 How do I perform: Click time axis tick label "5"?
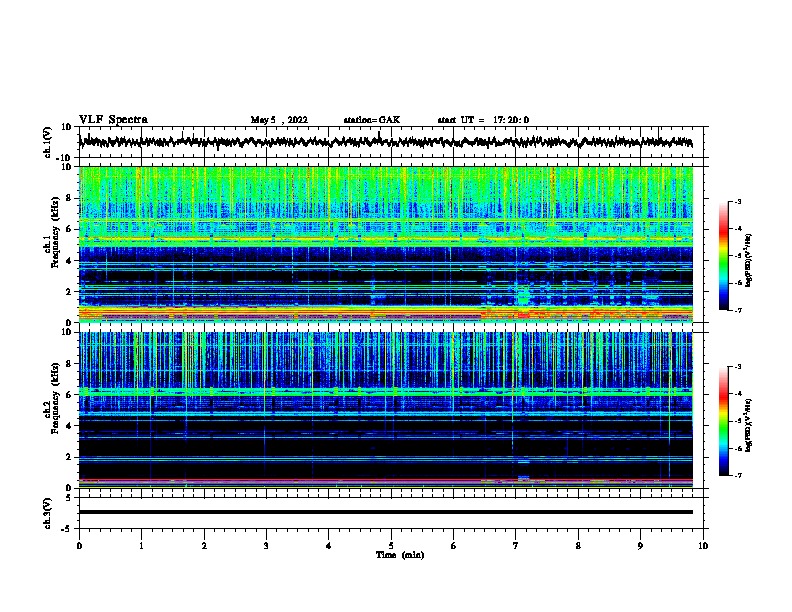pos(391,546)
